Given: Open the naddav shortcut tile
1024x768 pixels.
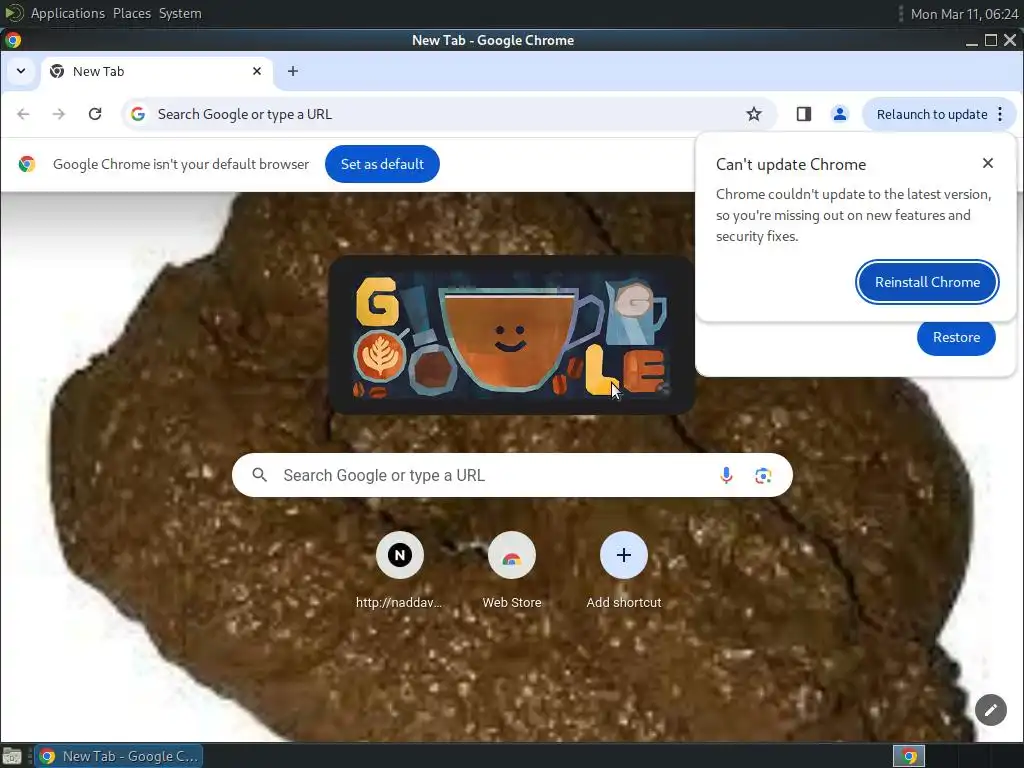Looking at the screenshot, I should click(400, 569).
